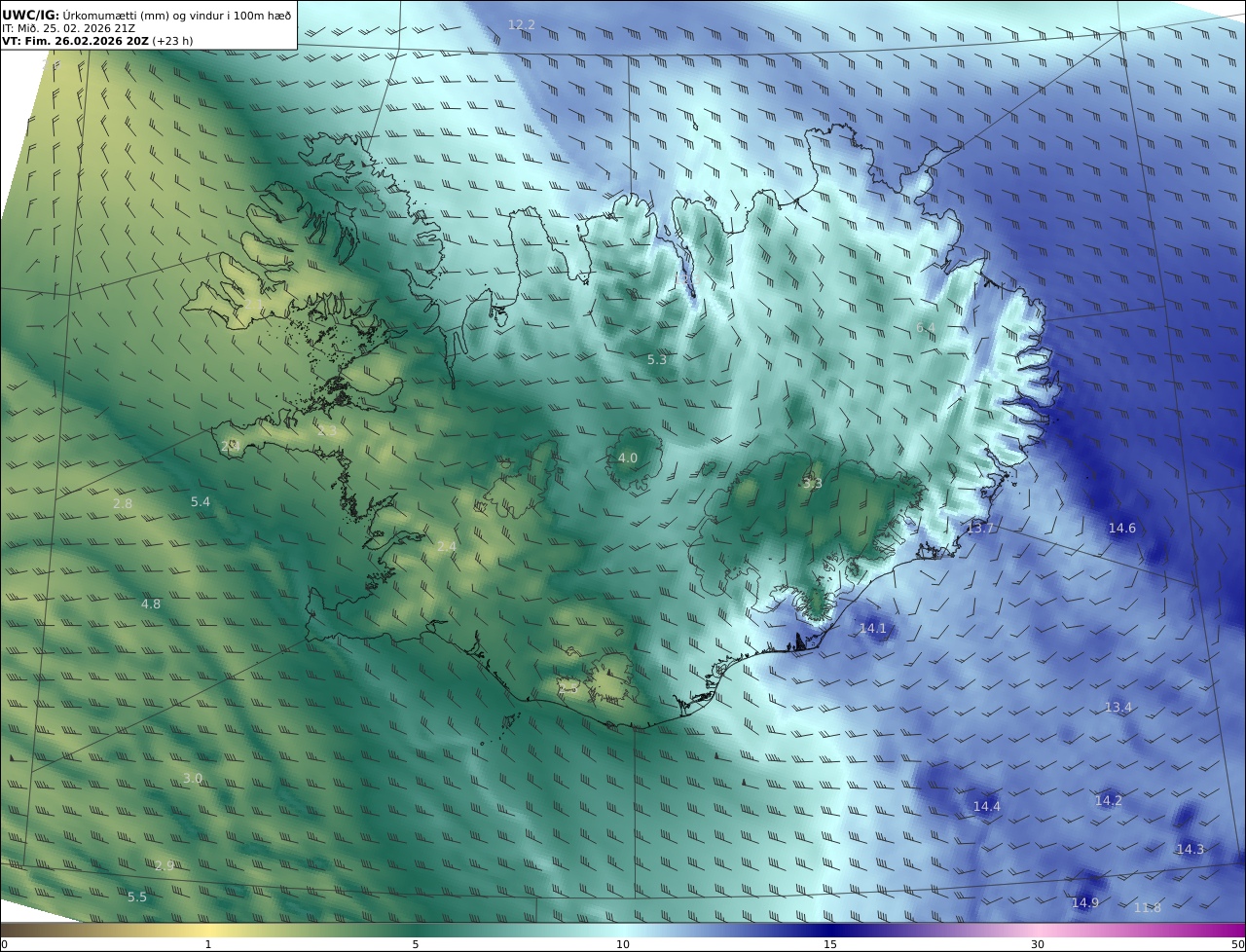Click the map value 5.4
This screenshot has width=1246, height=952.
click(200, 502)
